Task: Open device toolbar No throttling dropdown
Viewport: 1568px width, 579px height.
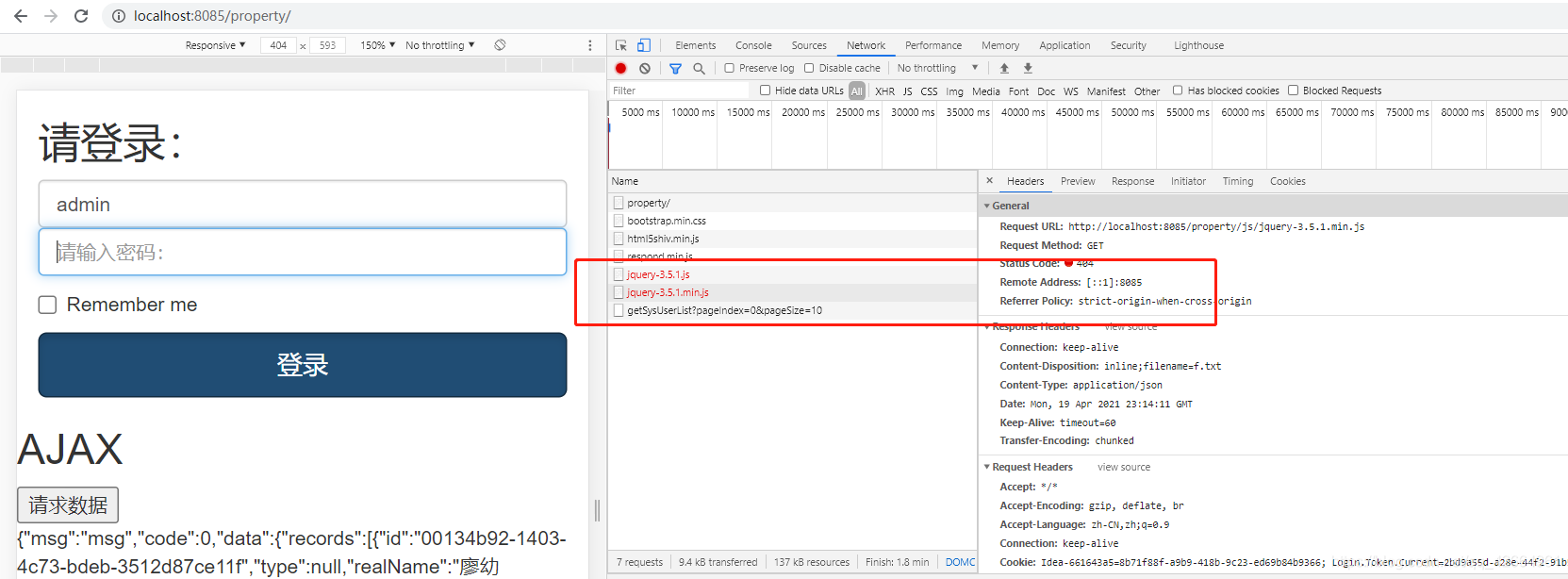Action: 440,45
